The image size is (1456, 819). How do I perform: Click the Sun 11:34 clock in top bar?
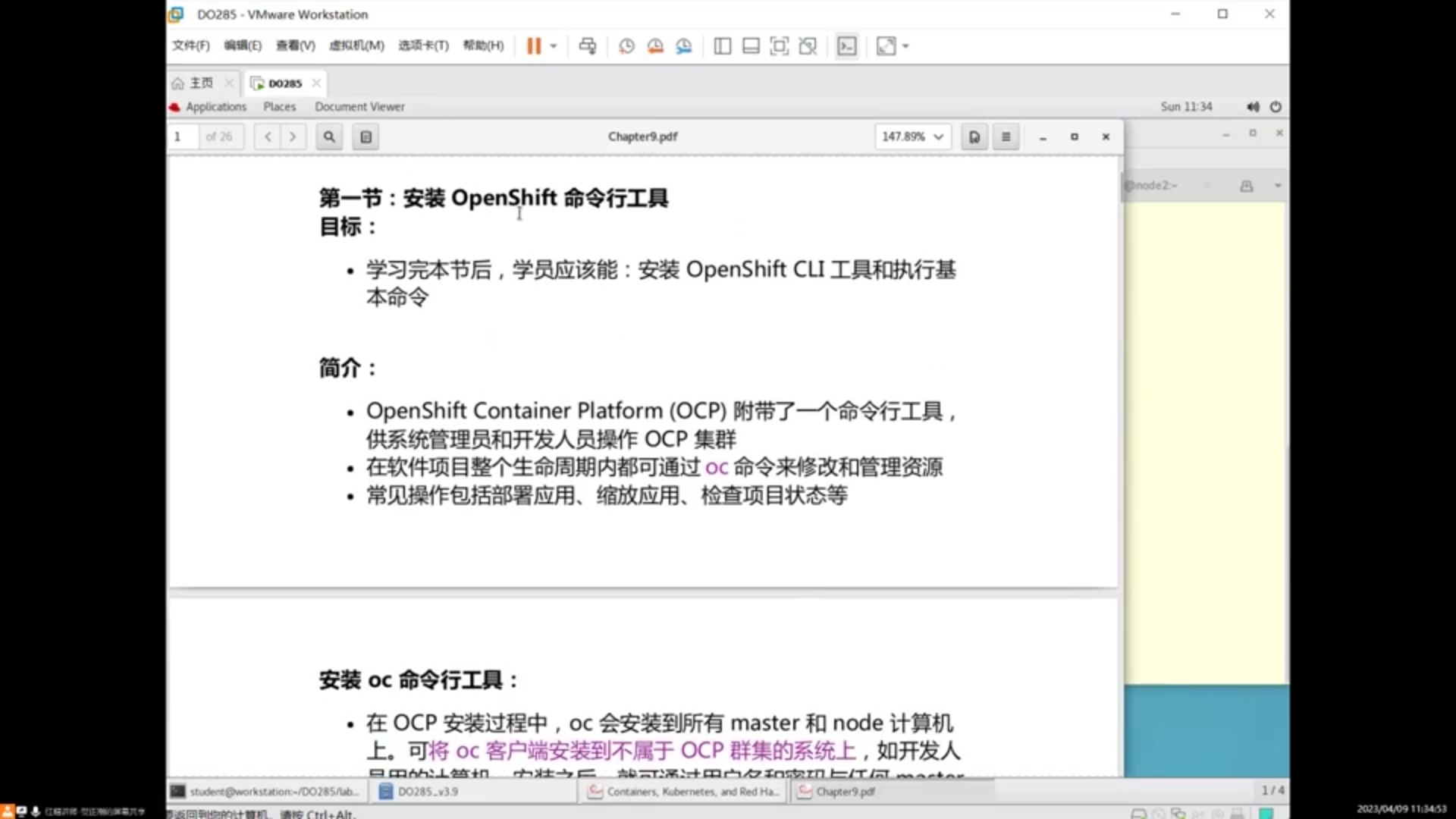tap(1186, 107)
